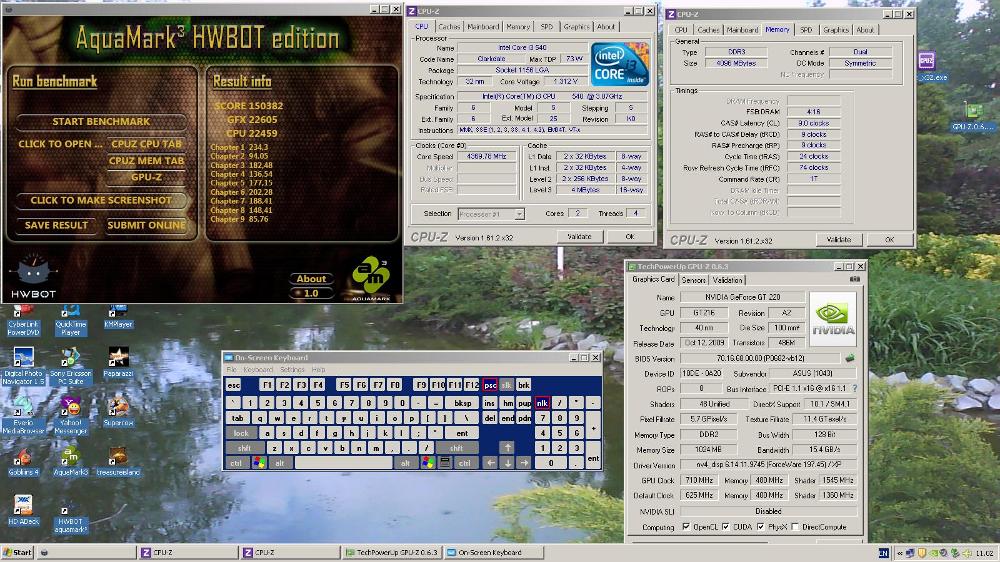
Task: Open KMPlayer desktop icon
Action: pos(118,317)
